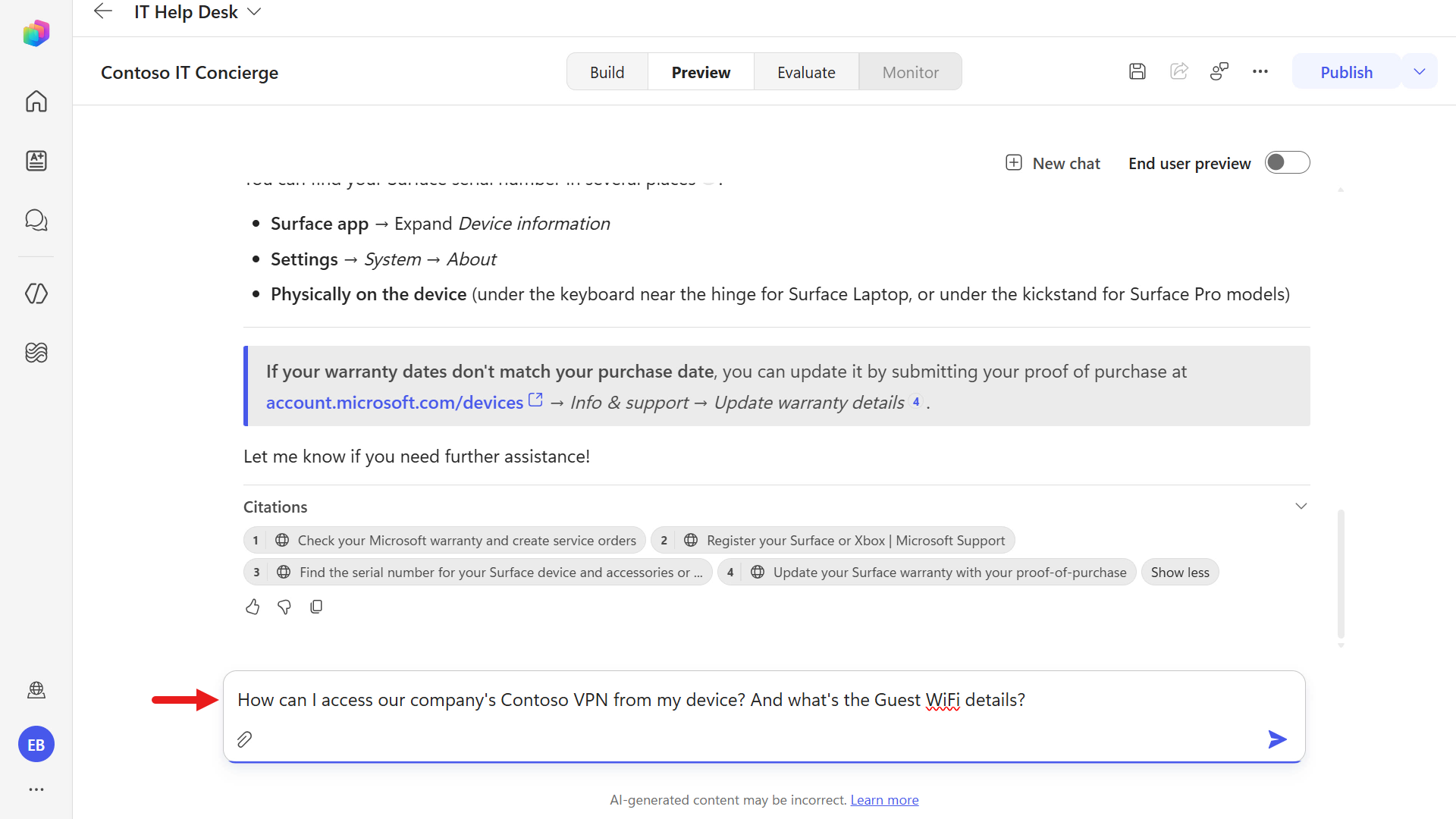Image resolution: width=1456 pixels, height=819 pixels.
Task: Open the knot-shaped sidebar icon
Action: click(x=36, y=353)
